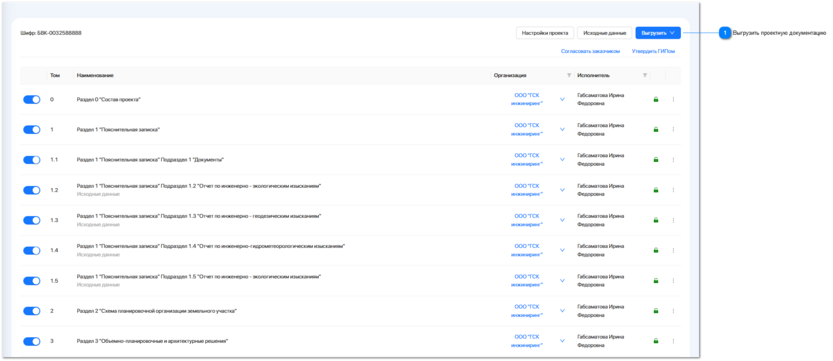Click the green lock icon in volume 1.2 row
Viewport: 833px width, 361px height.
656,190
